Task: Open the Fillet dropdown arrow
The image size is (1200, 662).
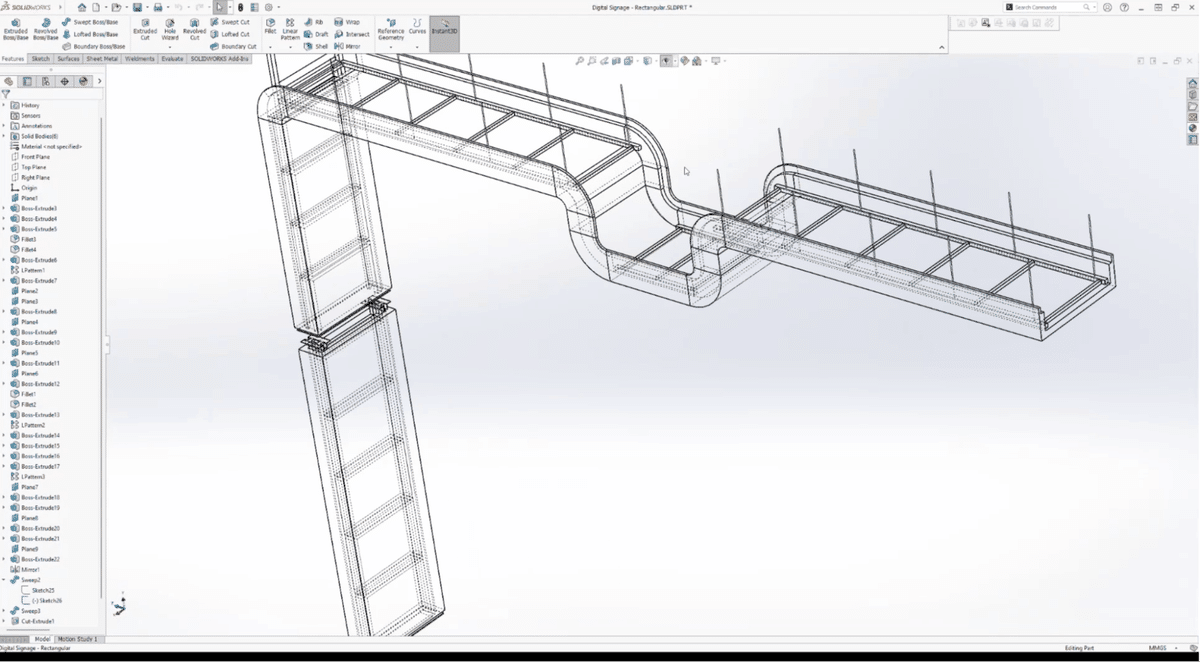Action: point(270,46)
